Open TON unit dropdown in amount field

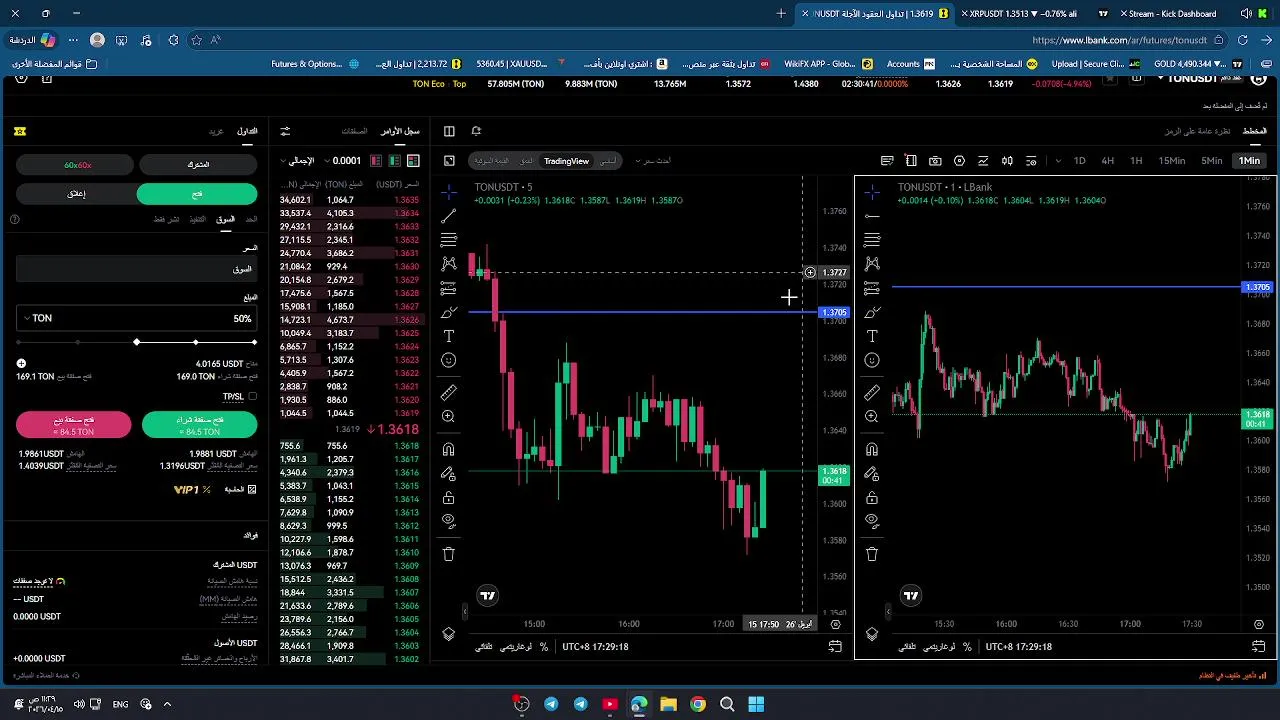click(36, 318)
